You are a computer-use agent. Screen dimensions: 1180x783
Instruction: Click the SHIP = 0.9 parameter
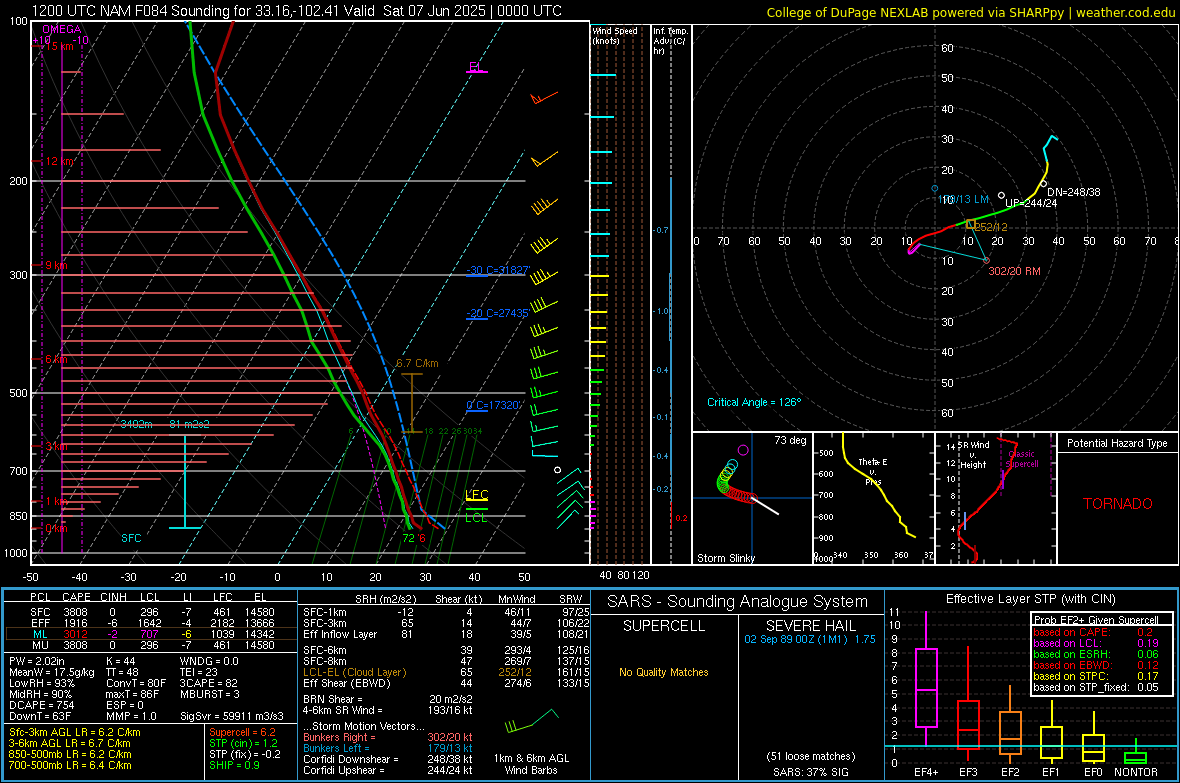click(x=234, y=765)
